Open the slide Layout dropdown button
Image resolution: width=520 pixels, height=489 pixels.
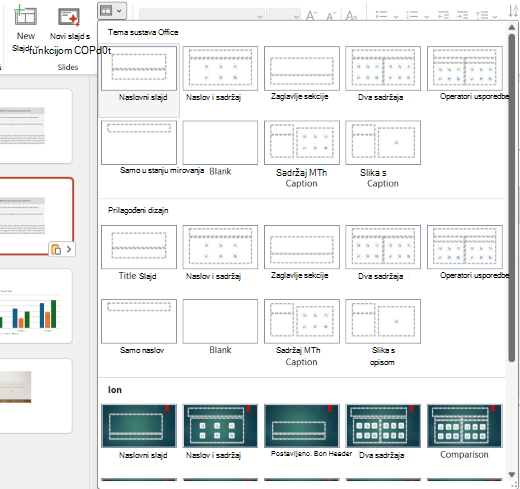[x=112, y=11]
